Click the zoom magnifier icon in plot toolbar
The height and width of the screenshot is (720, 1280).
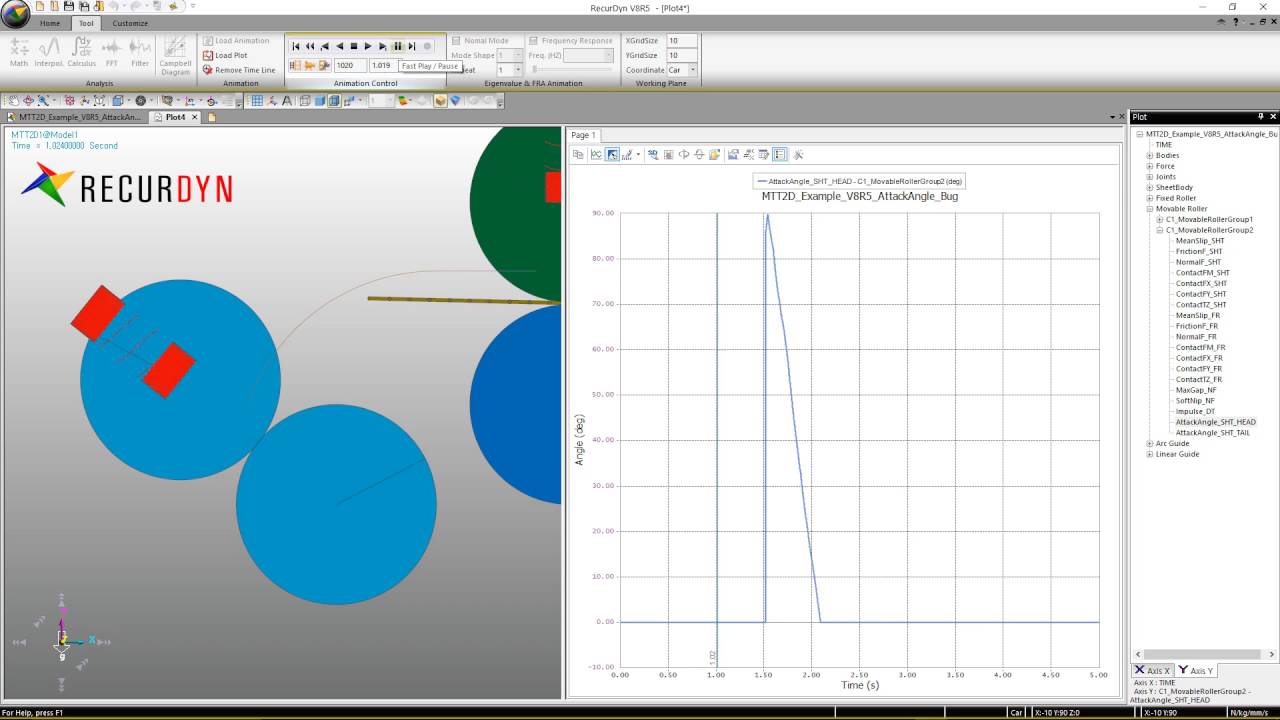point(653,154)
